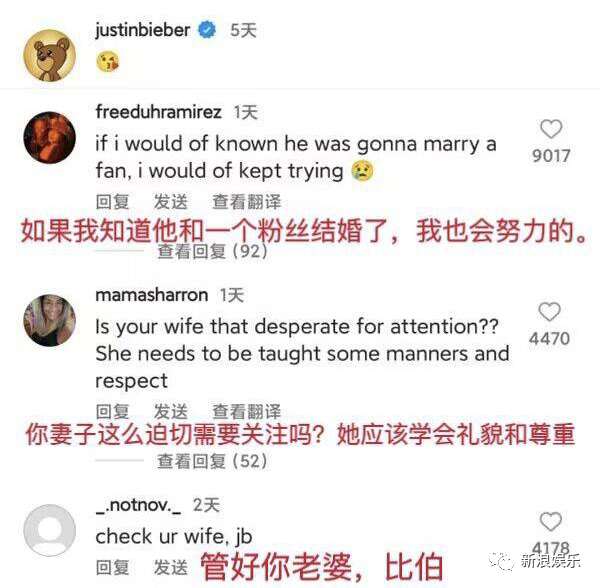Reply (回复) to mamasharron's comment
Screen dimensions: 600x588
coord(112,411)
